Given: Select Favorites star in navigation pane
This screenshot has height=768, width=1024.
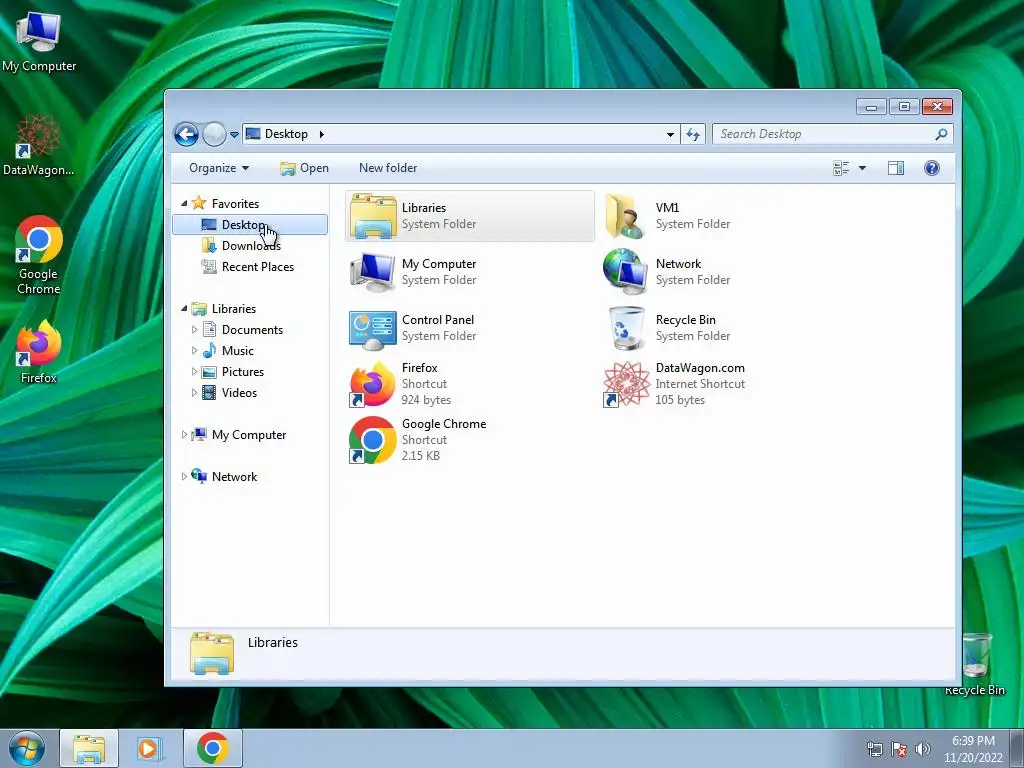Looking at the screenshot, I should (199, 203).
